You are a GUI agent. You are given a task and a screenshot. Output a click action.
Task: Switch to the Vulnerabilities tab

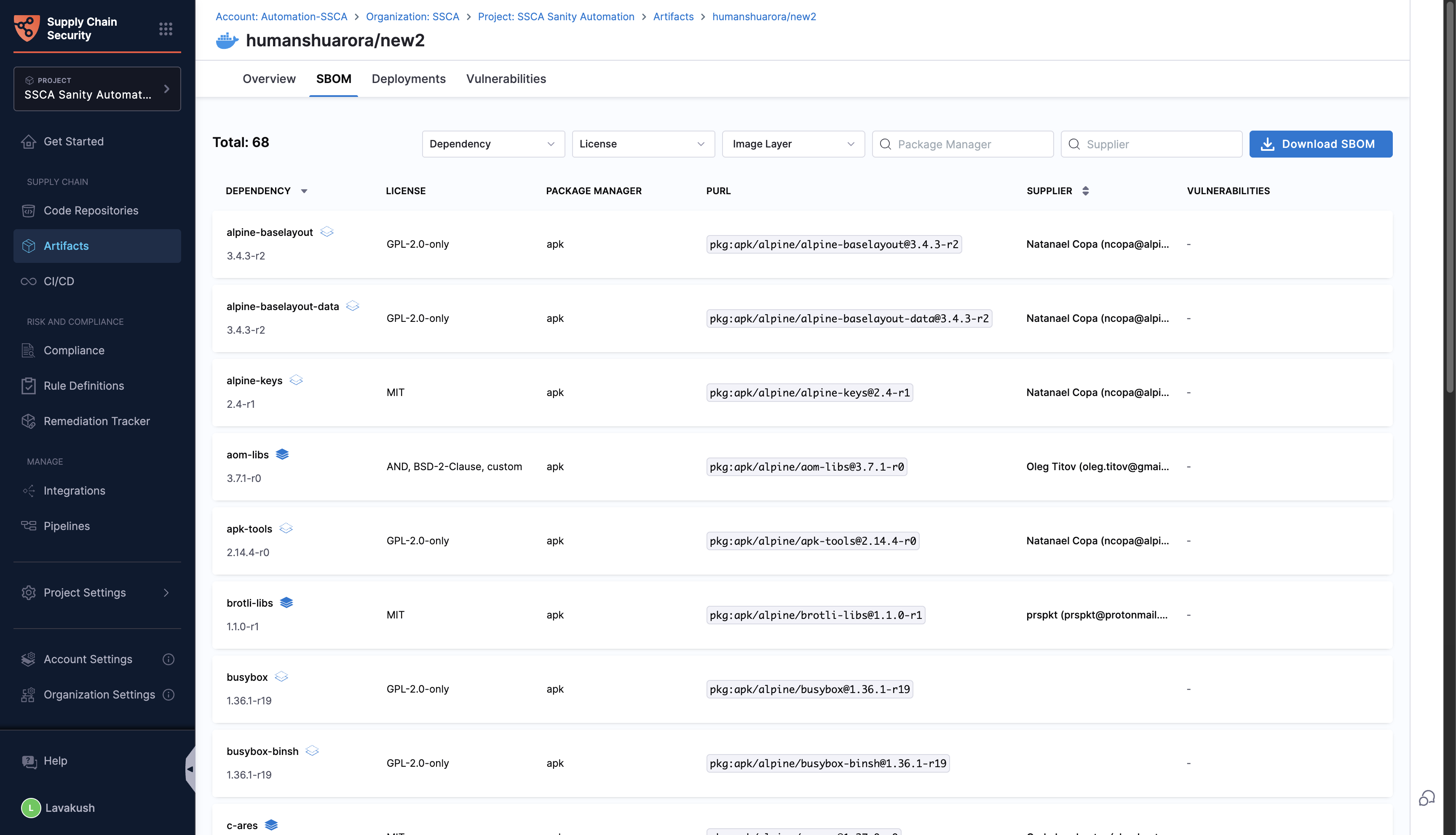pos(506,78)
